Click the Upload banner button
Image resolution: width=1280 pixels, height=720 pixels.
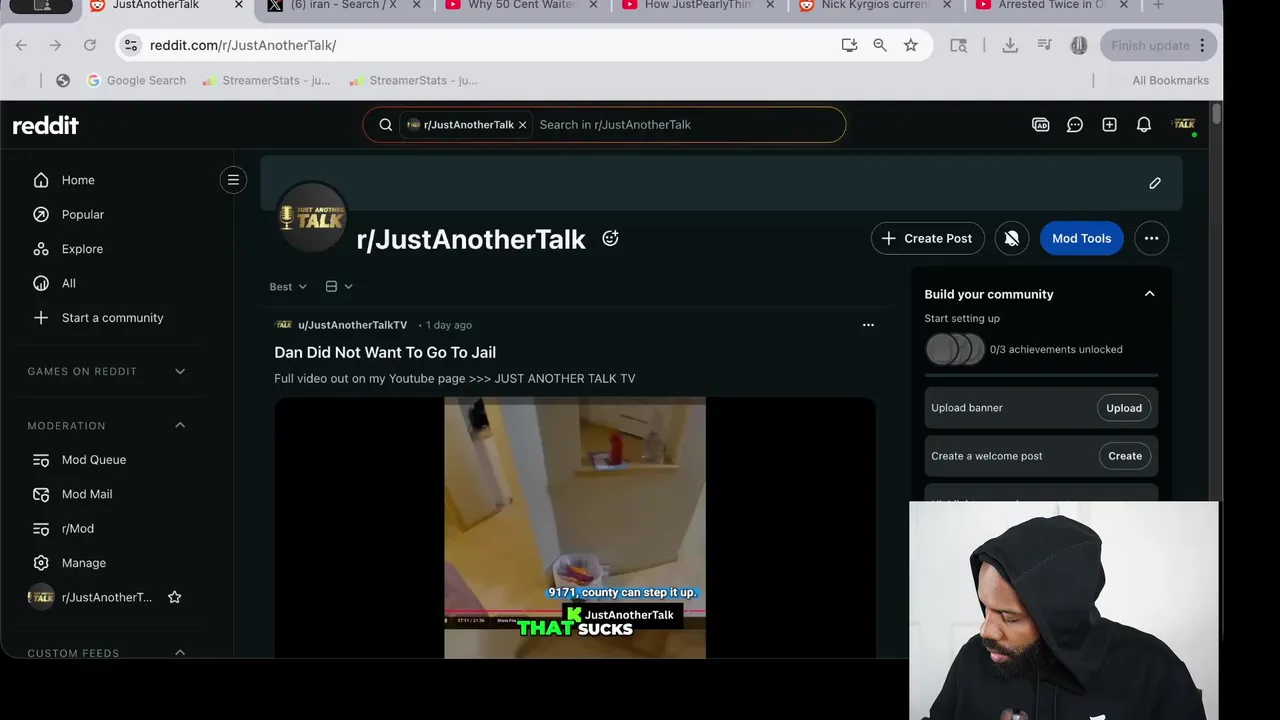[x=1124, y=408]
